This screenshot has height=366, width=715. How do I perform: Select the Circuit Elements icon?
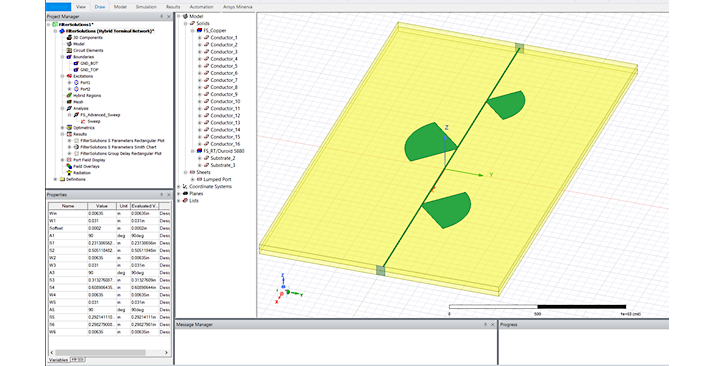[x=69, y=50]
